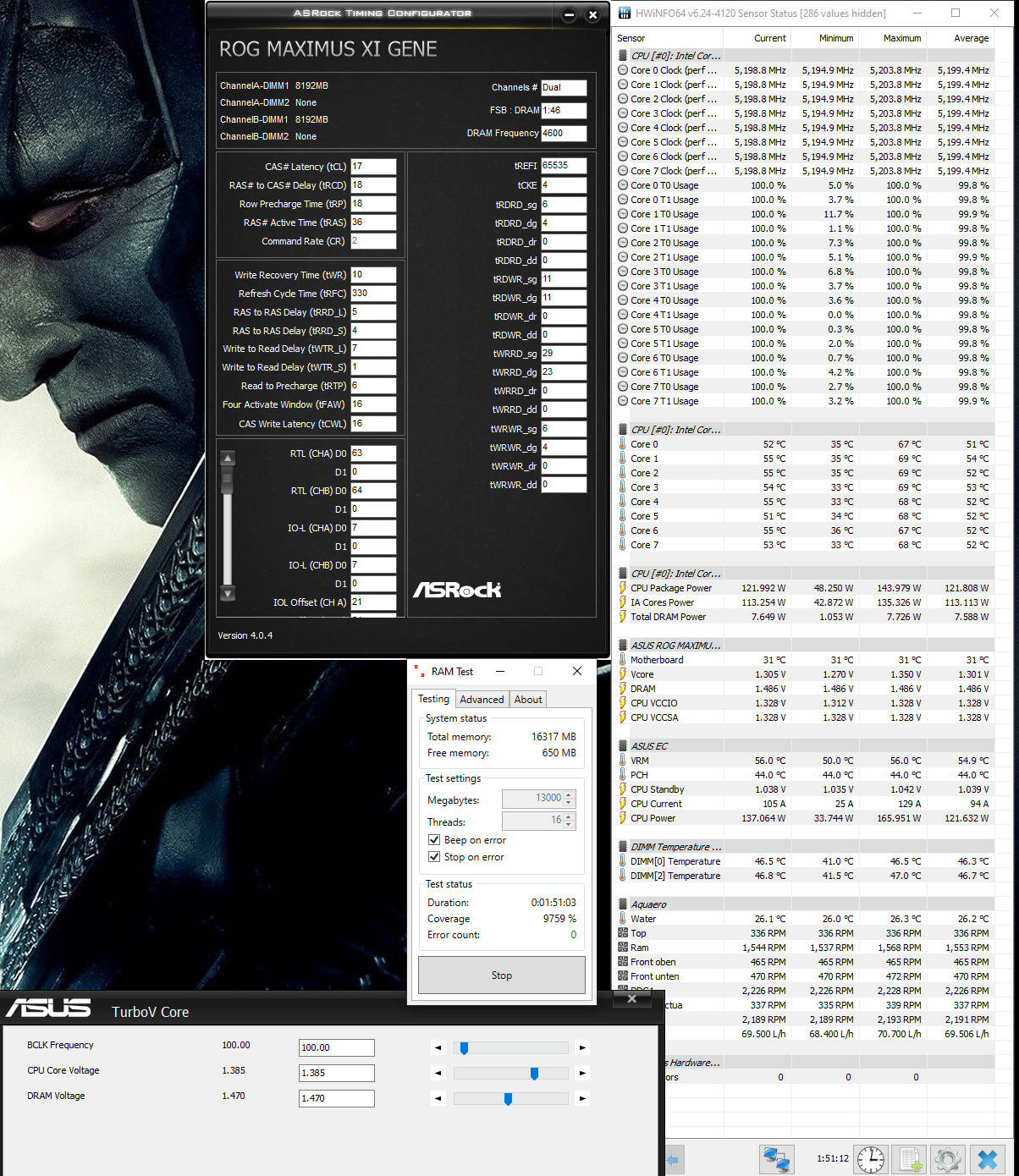This screenshot has height=1176, width=1019.
Task: Reset min/max values with the HWiNFO clock icon
Action: coord(871,1158)
